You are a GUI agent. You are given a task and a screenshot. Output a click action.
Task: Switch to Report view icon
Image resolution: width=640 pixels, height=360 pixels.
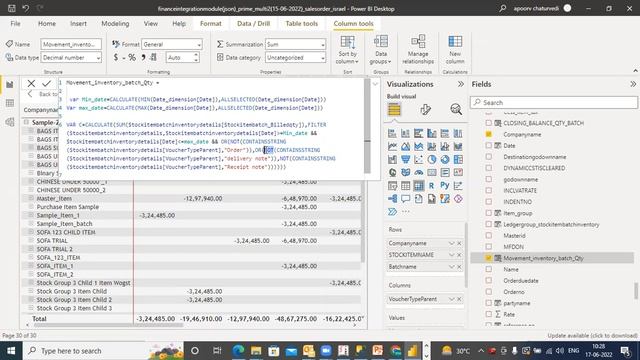[x=10, y=84]
